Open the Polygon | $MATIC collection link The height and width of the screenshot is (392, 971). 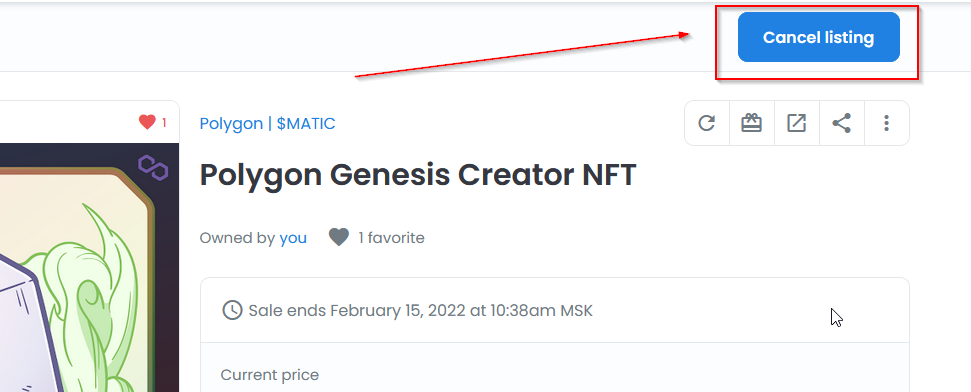[x=267, y=124]
